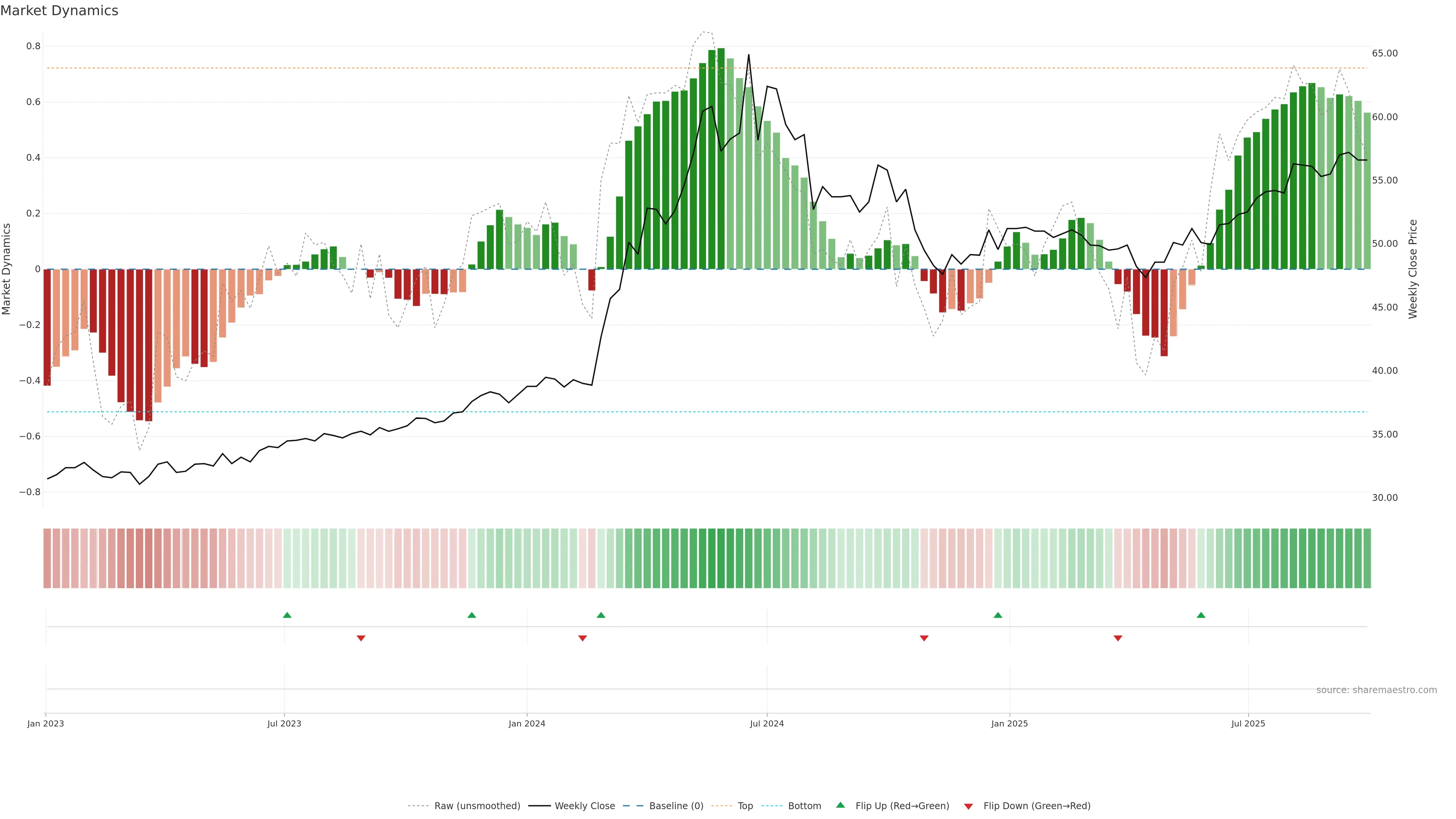Click the first green Flip Up triangle near Jul 2023

pos(287,615)
